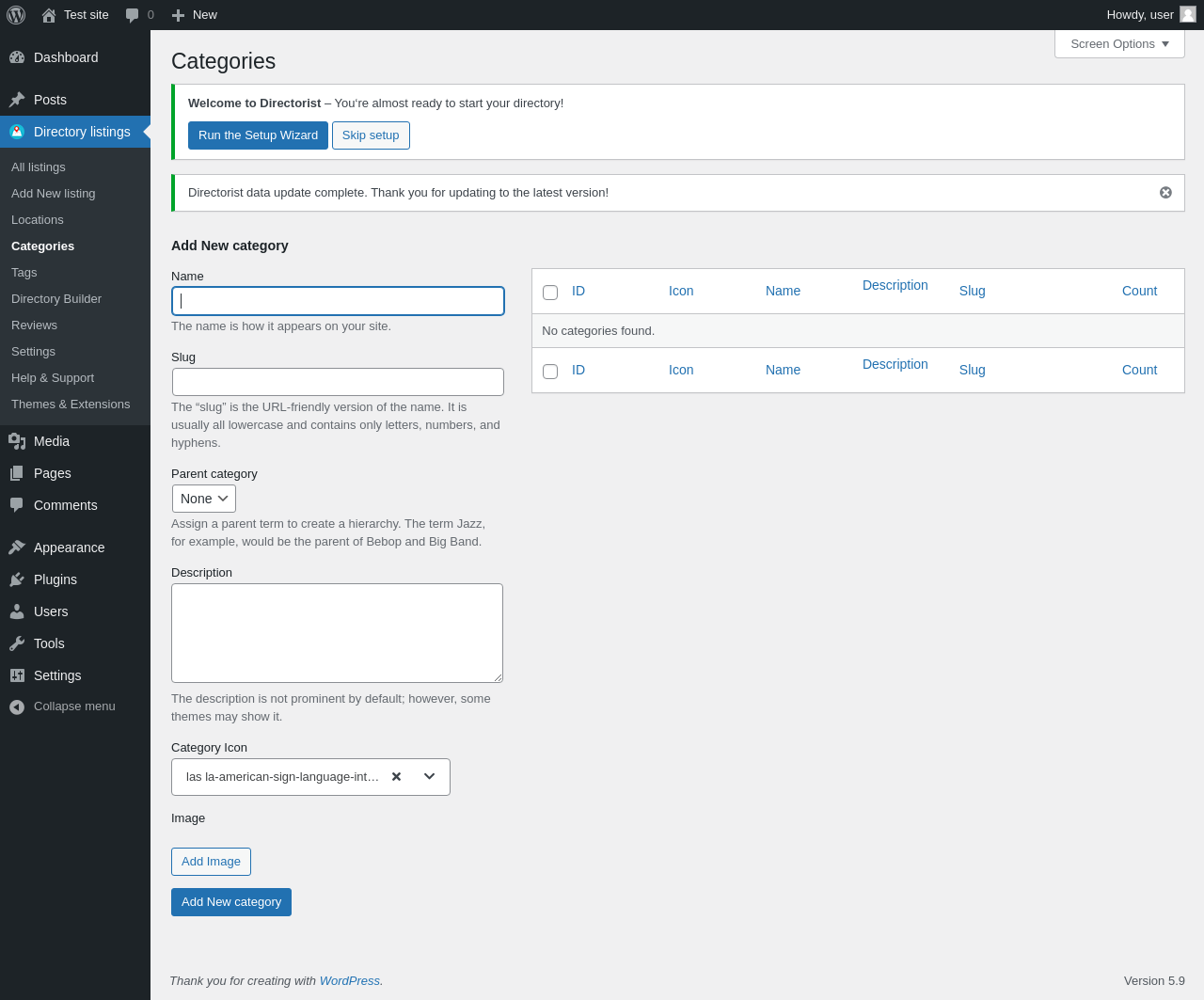
Task: Sort by Description in table header
Action: point(895,285)
